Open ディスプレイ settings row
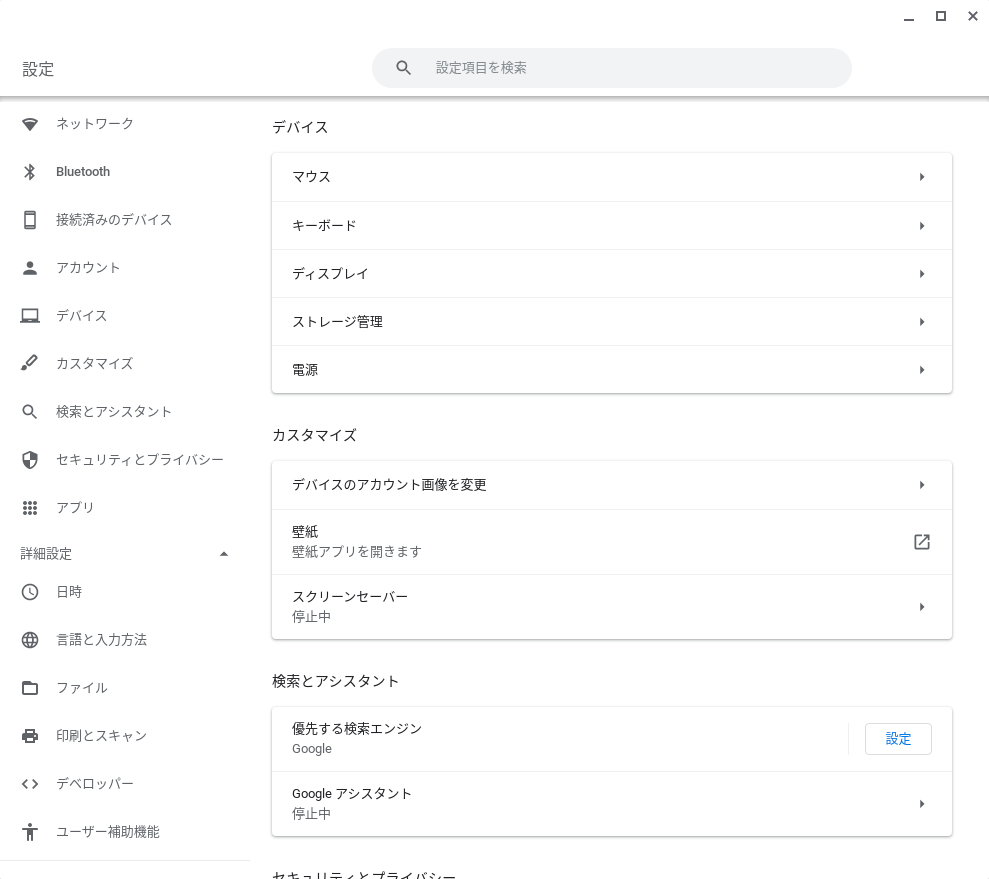Screen dimensions: 989x879 click(x=612, y=274)
